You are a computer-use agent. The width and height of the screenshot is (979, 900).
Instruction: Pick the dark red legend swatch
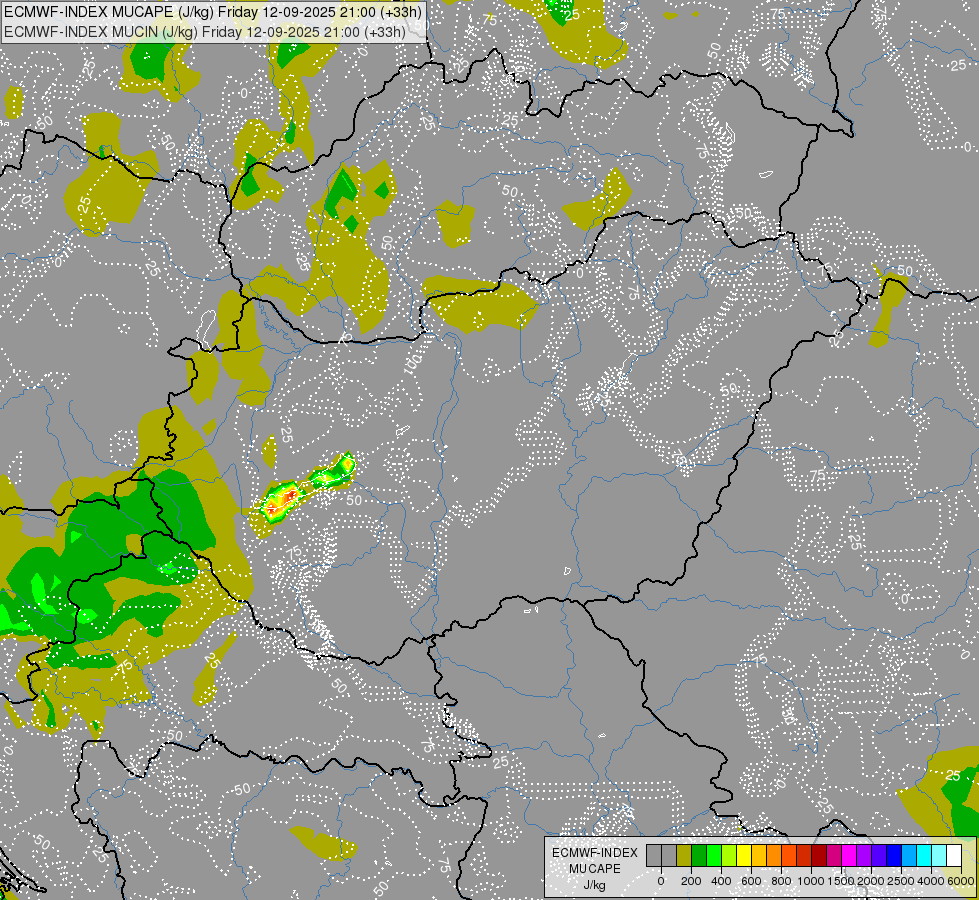click(820, 856)
